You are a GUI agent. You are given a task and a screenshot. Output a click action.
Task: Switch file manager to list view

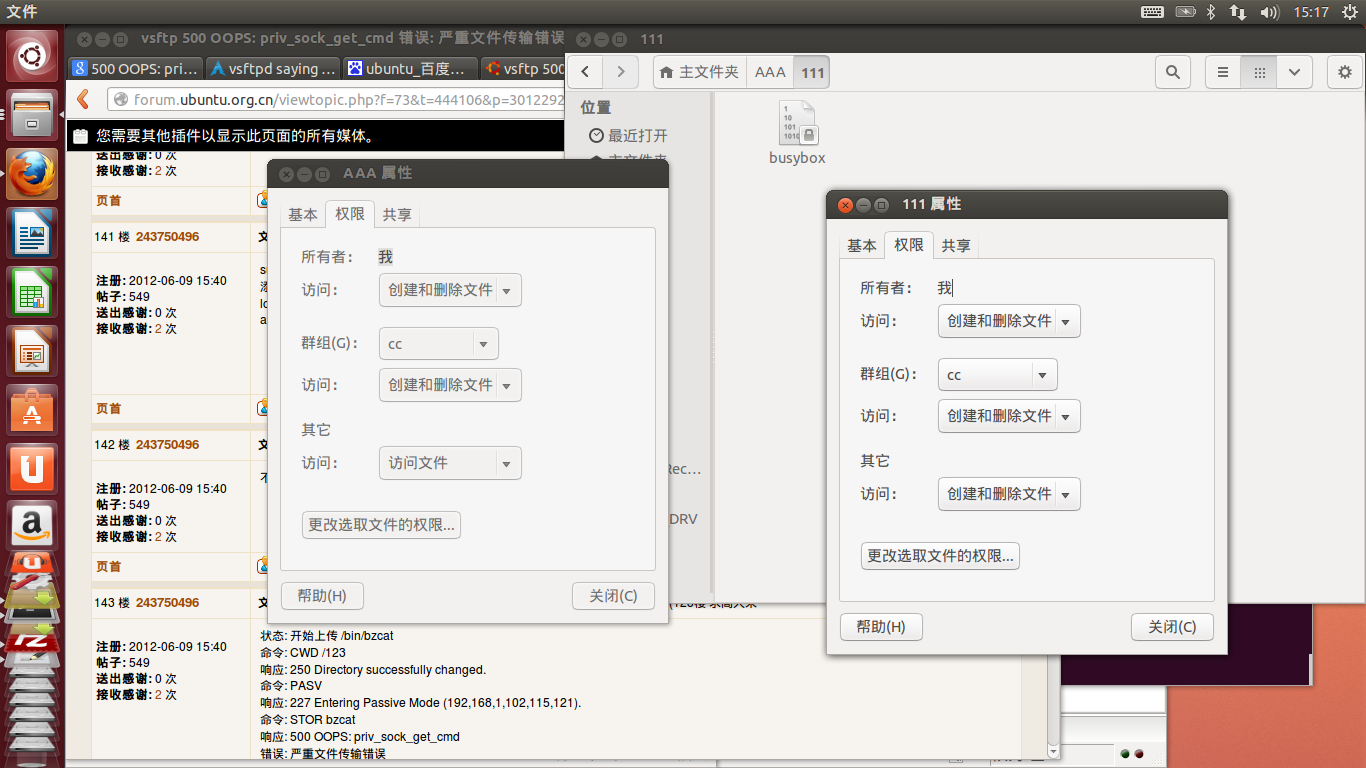coord(1222,72)
